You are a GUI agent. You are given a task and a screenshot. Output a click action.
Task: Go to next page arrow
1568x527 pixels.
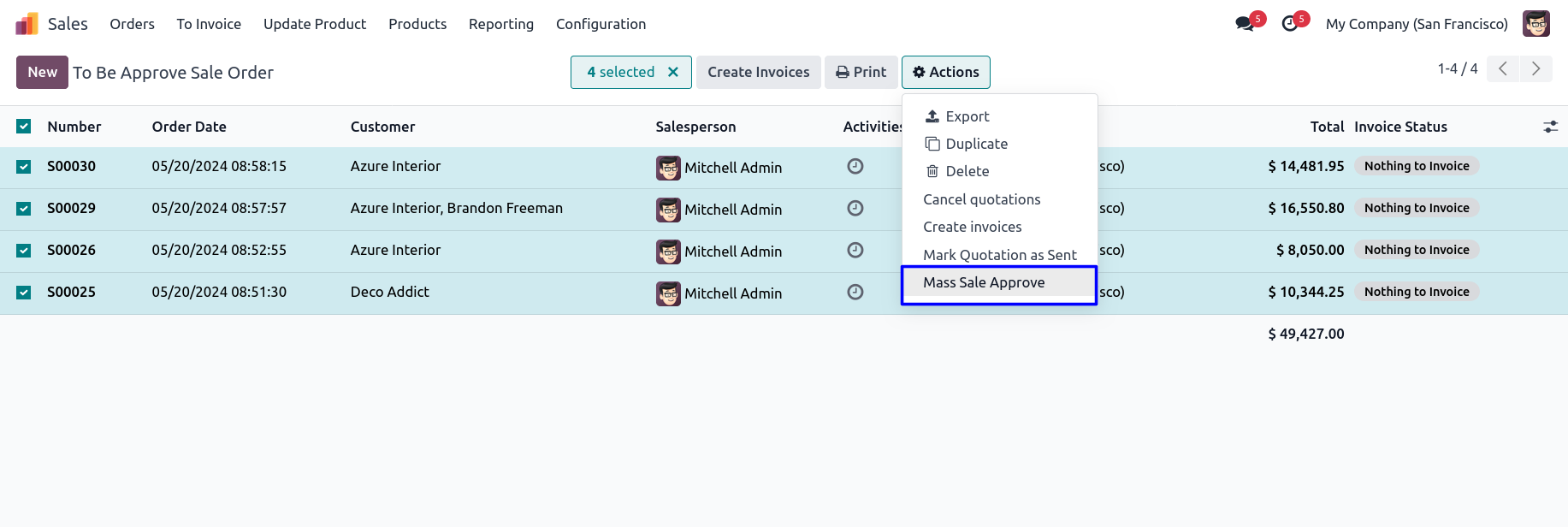tap(1535, 69)
